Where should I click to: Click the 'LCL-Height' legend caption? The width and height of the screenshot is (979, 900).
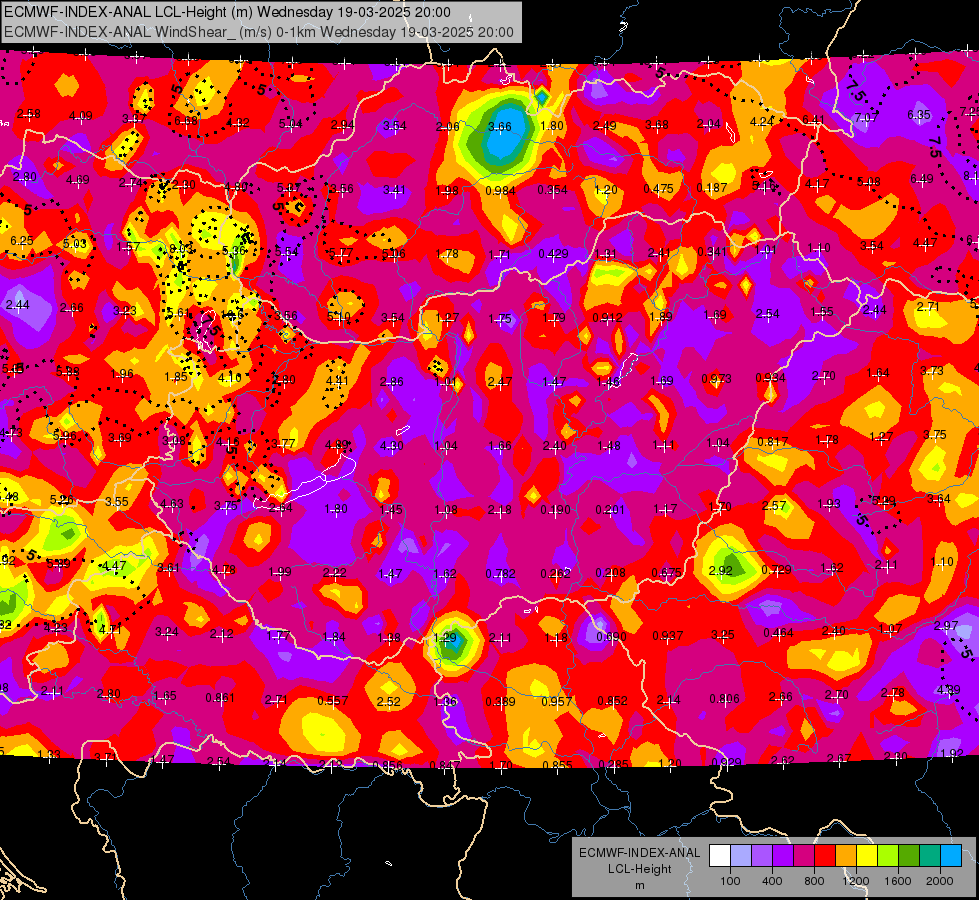click(x=639, y=869)
